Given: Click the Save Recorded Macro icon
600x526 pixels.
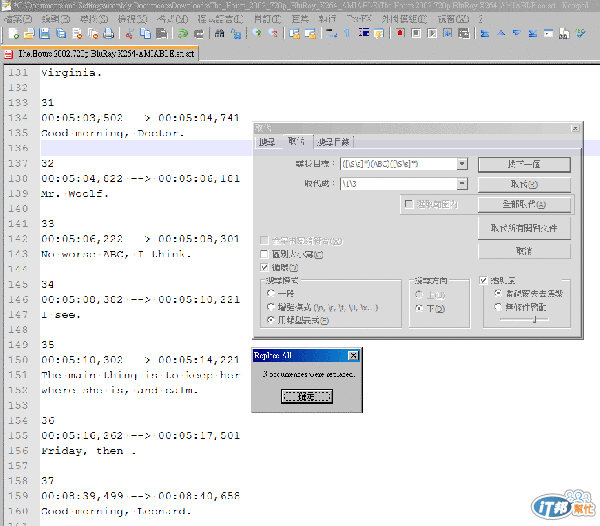Looking at the screenshot, I should click(x=464, y=34).
